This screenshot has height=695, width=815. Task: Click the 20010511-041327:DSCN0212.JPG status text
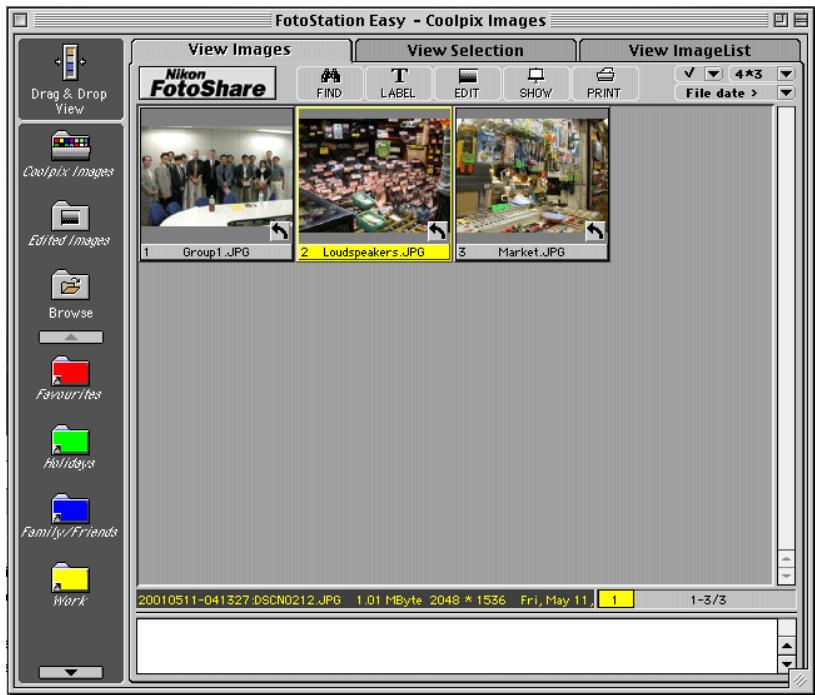click(239, 600)
